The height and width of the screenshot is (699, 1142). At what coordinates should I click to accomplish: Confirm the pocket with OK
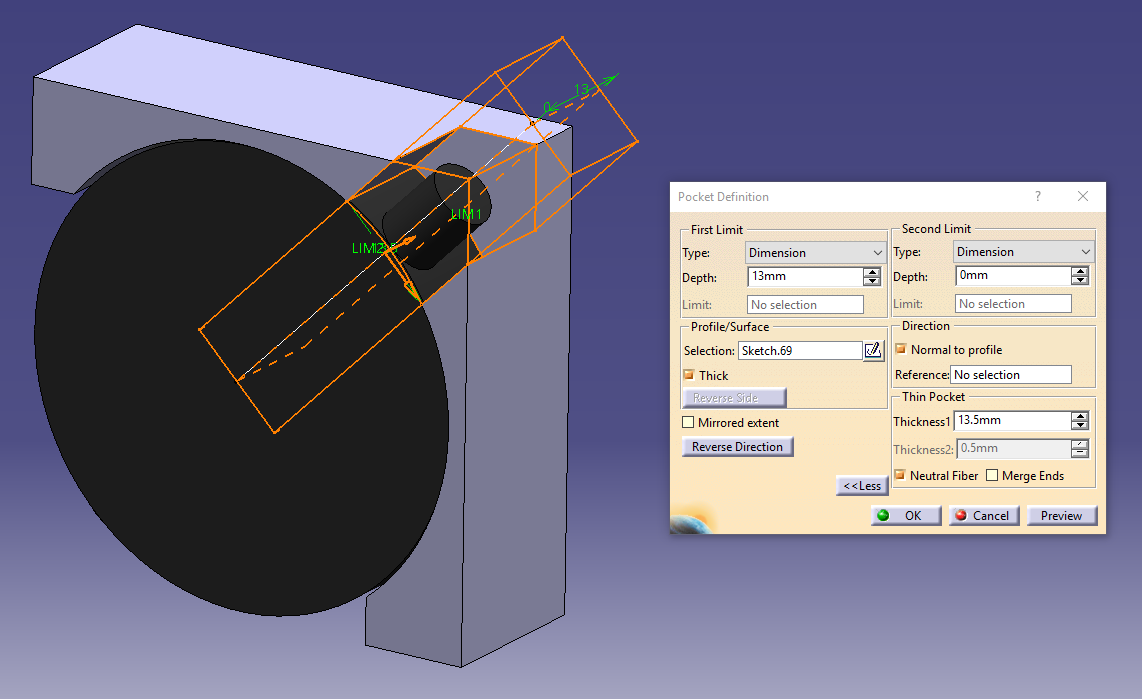tap(905, 515)
